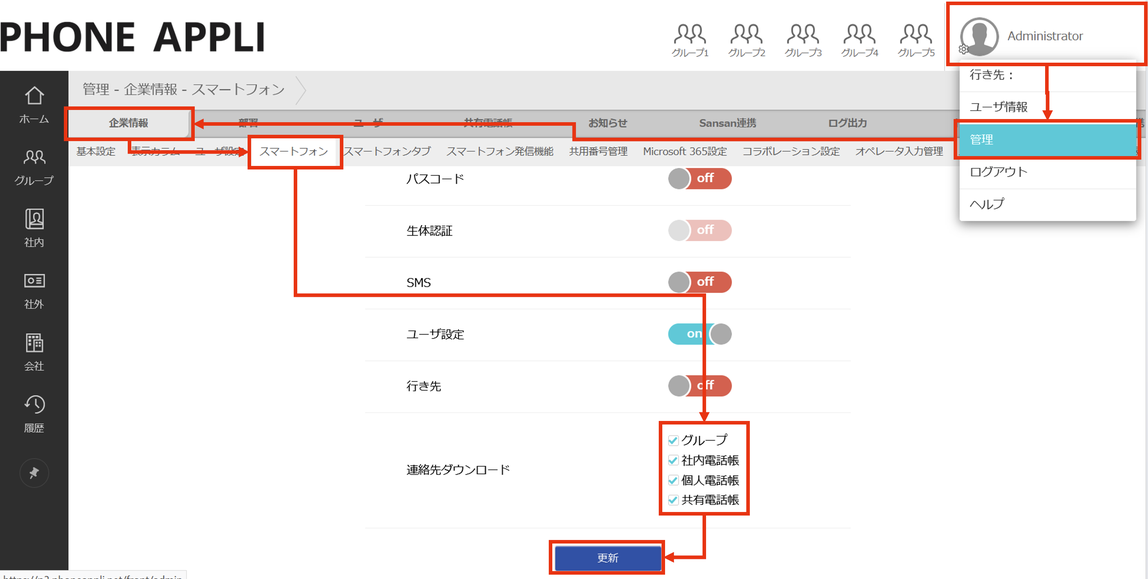
Task: Toggle the パスコード switch
Action: 700,179
